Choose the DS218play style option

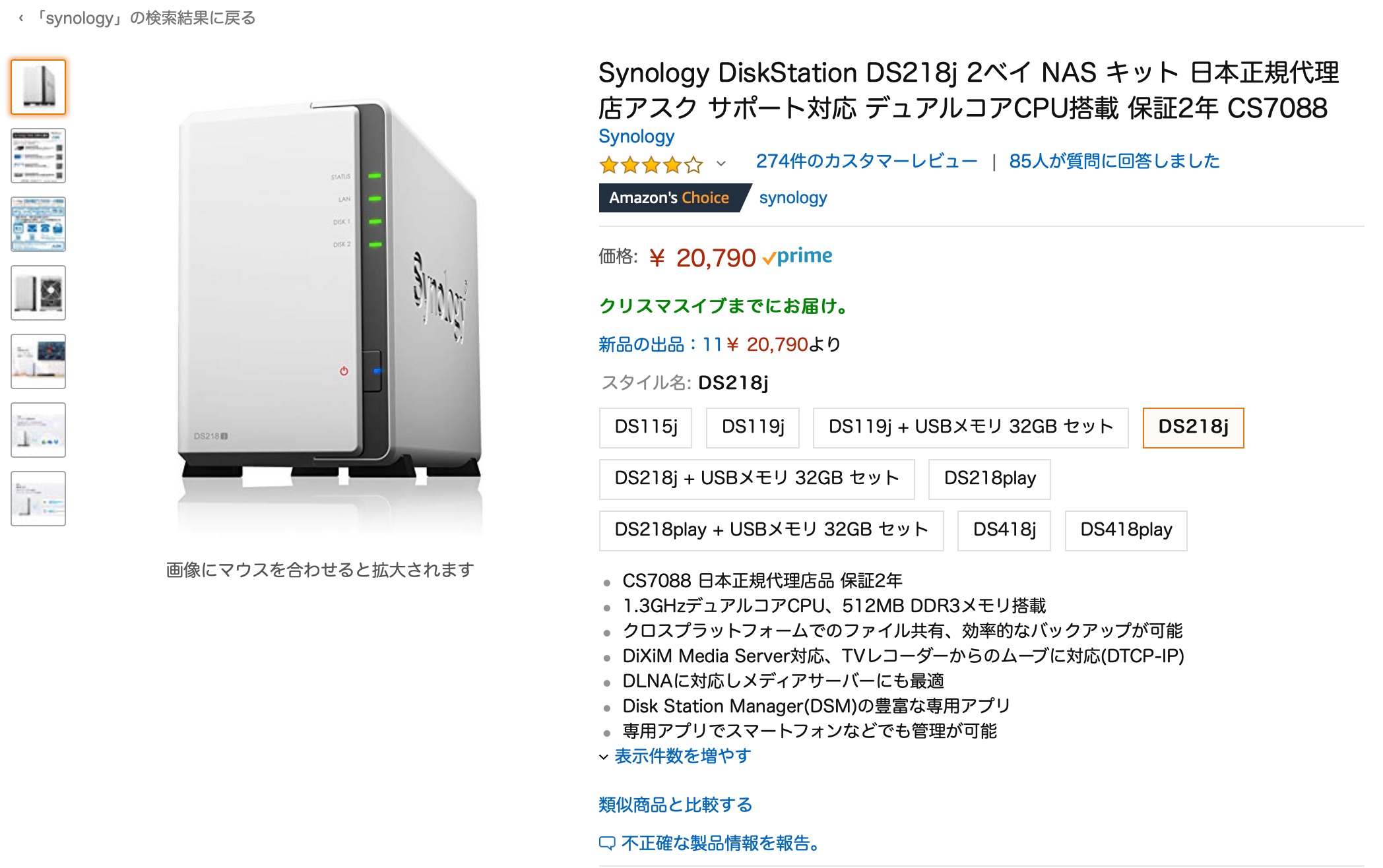tap(989, 479)
